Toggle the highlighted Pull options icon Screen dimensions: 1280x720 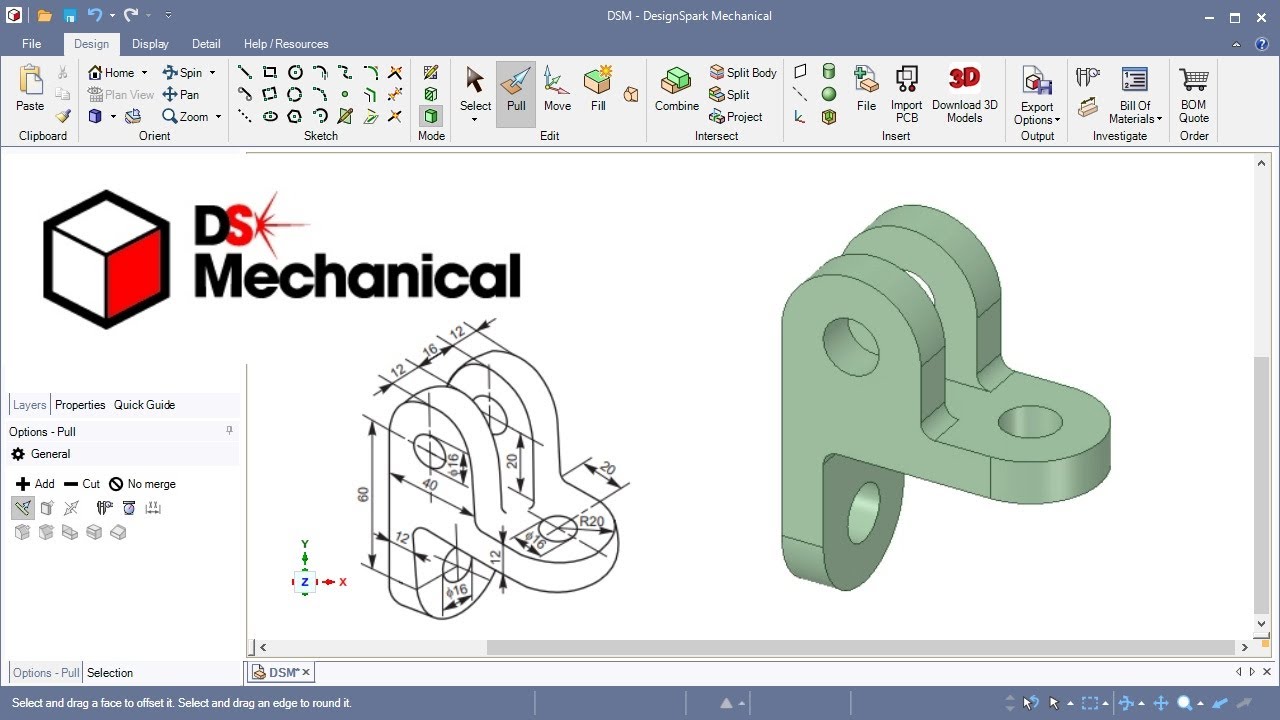[x=23, y=508]
